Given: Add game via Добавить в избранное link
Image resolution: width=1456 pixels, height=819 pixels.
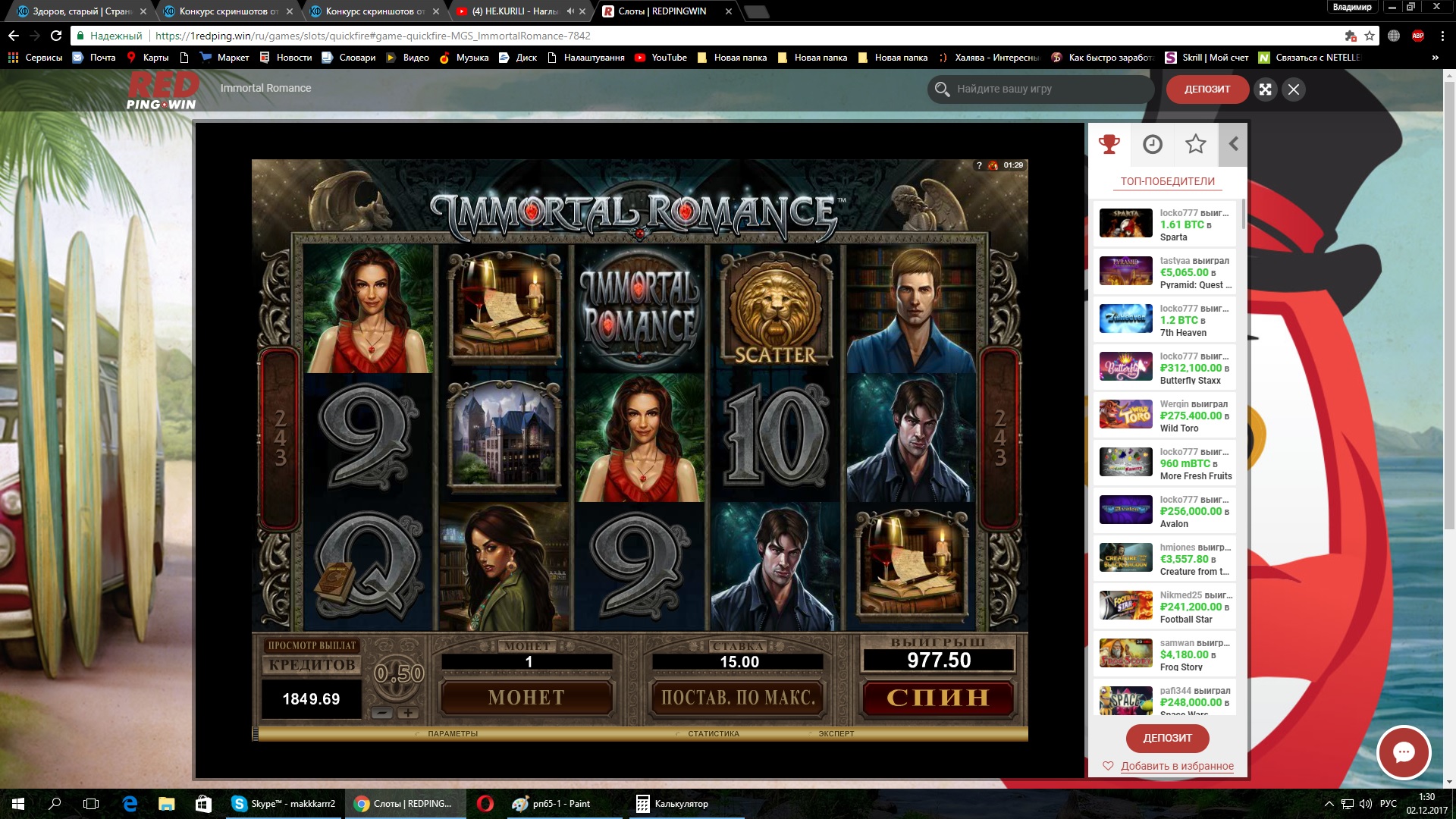Looking at the screenshot, I should 1177,766.
